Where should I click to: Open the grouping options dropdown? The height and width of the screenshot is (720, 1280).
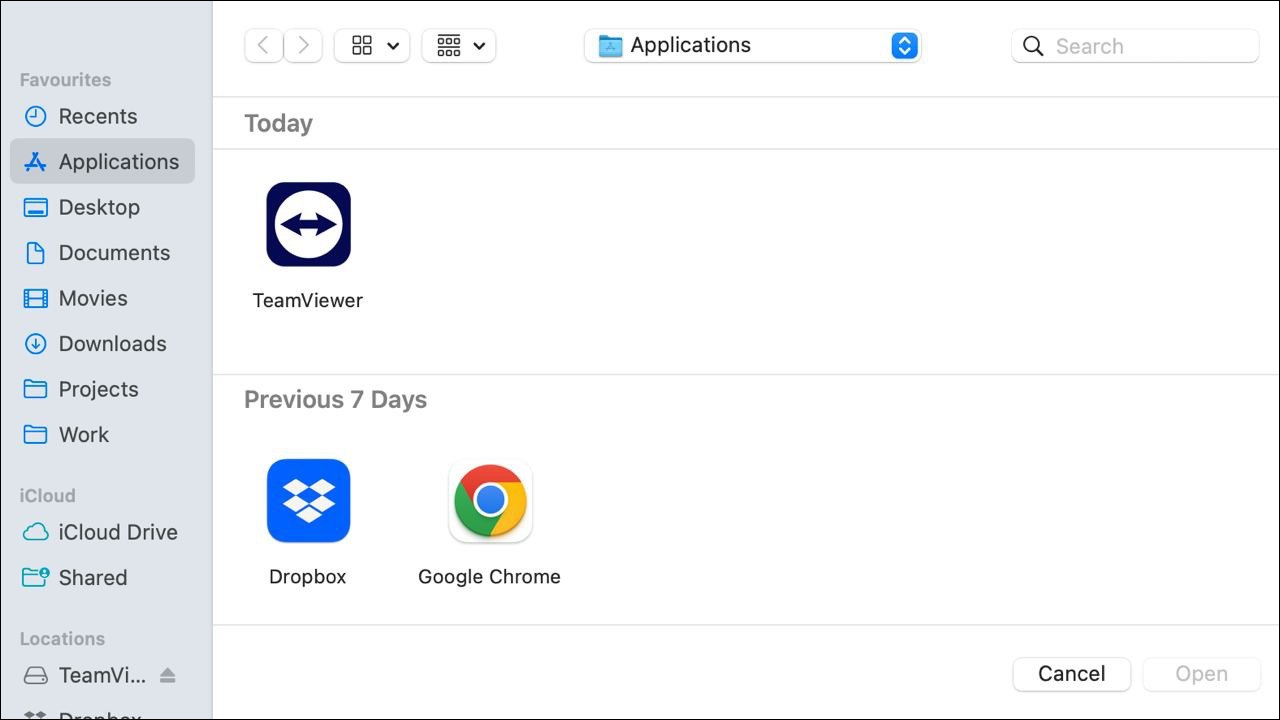coord(458,45)
